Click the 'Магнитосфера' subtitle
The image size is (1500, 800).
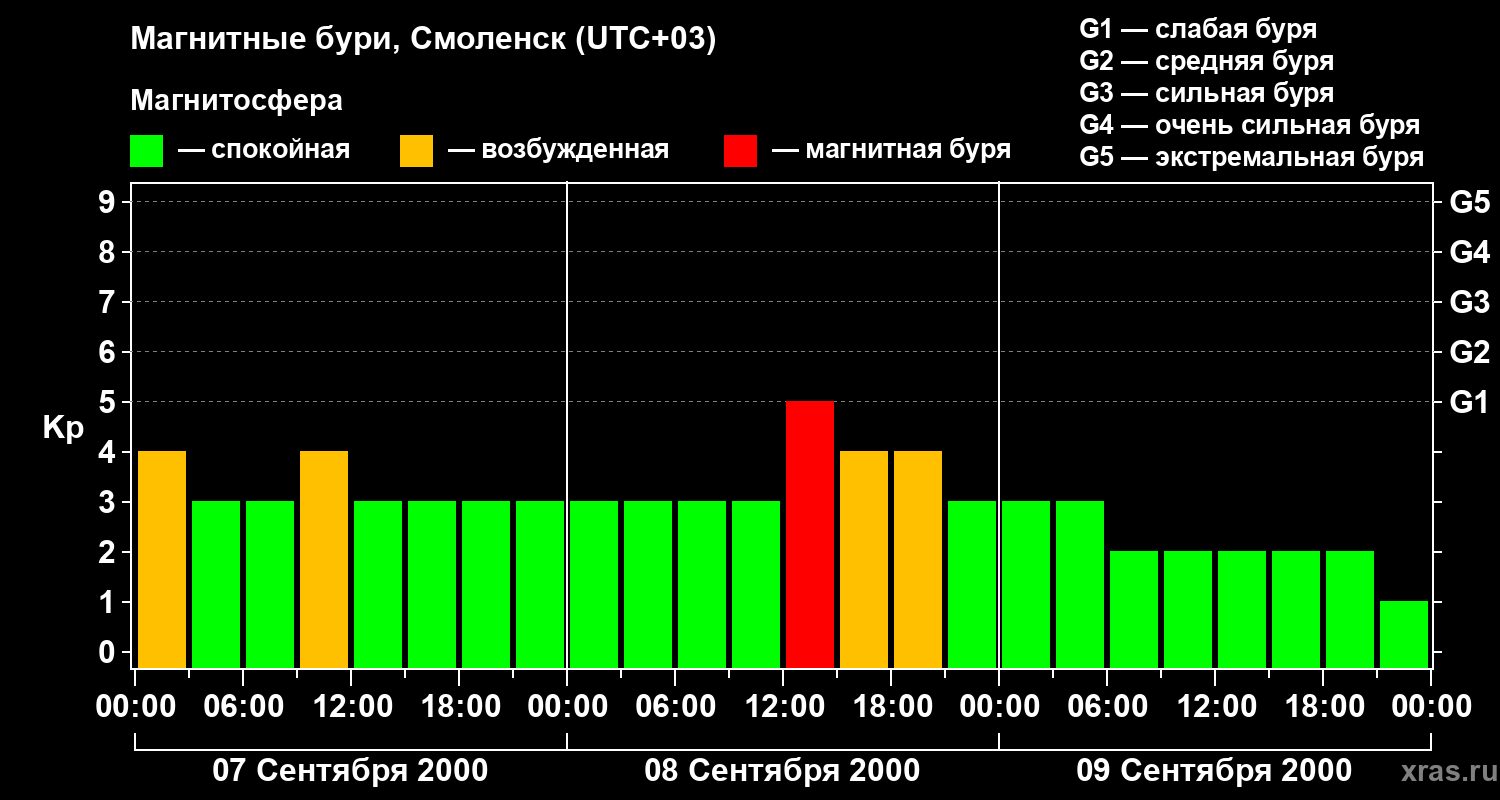pyautogui.click(x=236, y=101)
